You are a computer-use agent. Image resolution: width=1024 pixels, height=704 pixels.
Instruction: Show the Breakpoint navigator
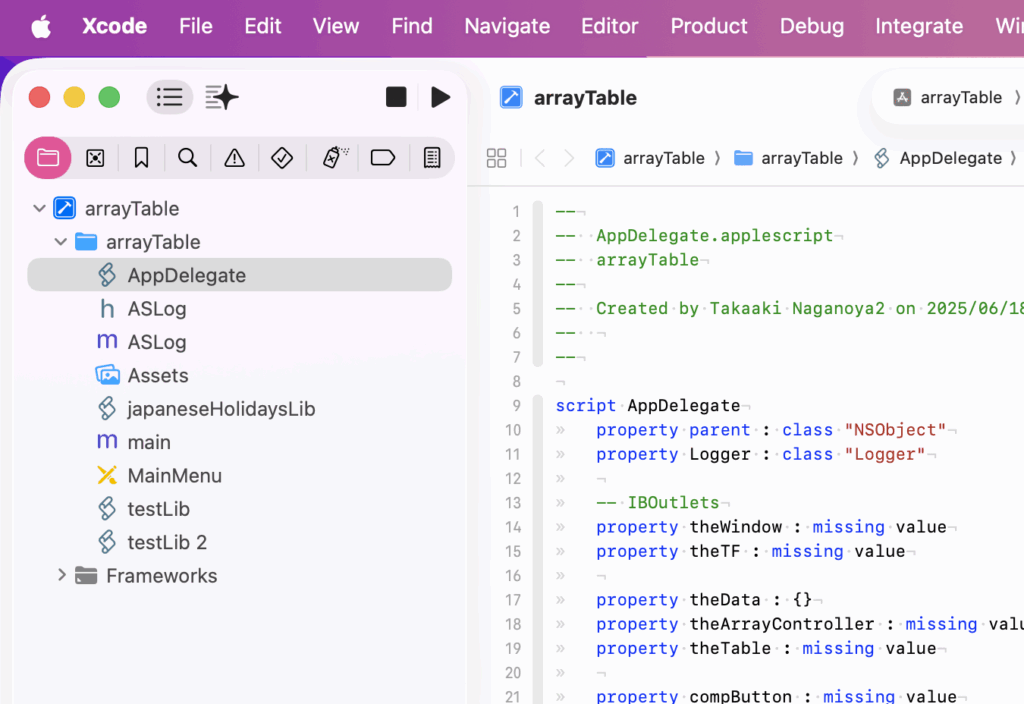[x=383, y=158]
